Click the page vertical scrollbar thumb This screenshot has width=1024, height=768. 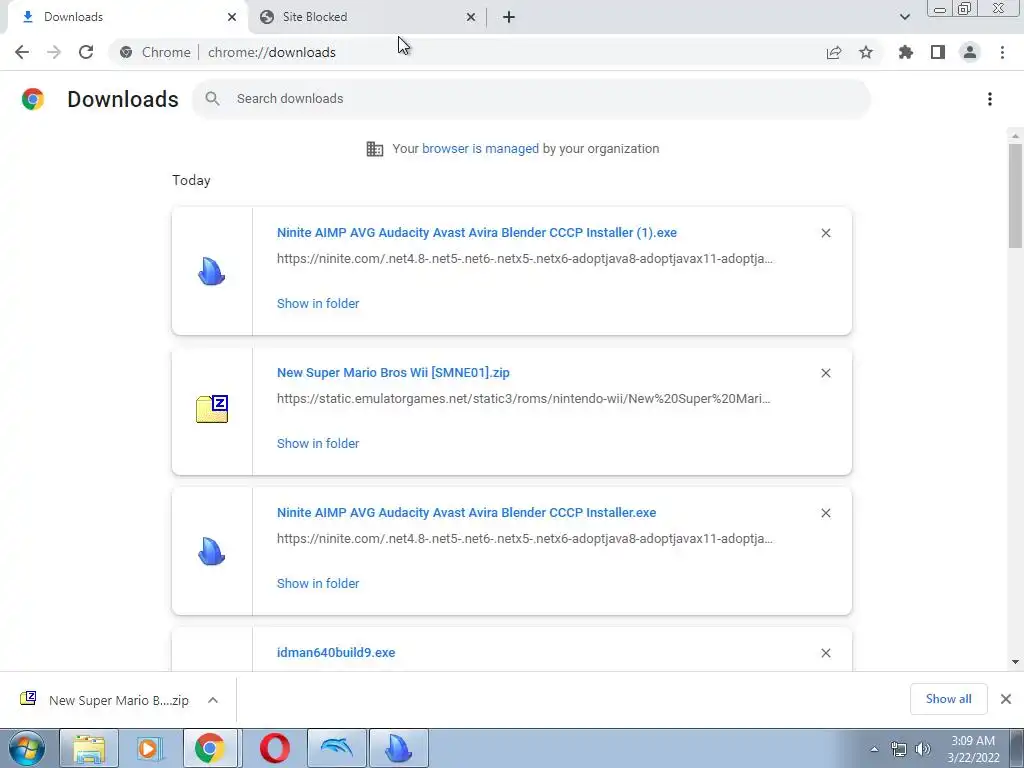[1015, 196]
